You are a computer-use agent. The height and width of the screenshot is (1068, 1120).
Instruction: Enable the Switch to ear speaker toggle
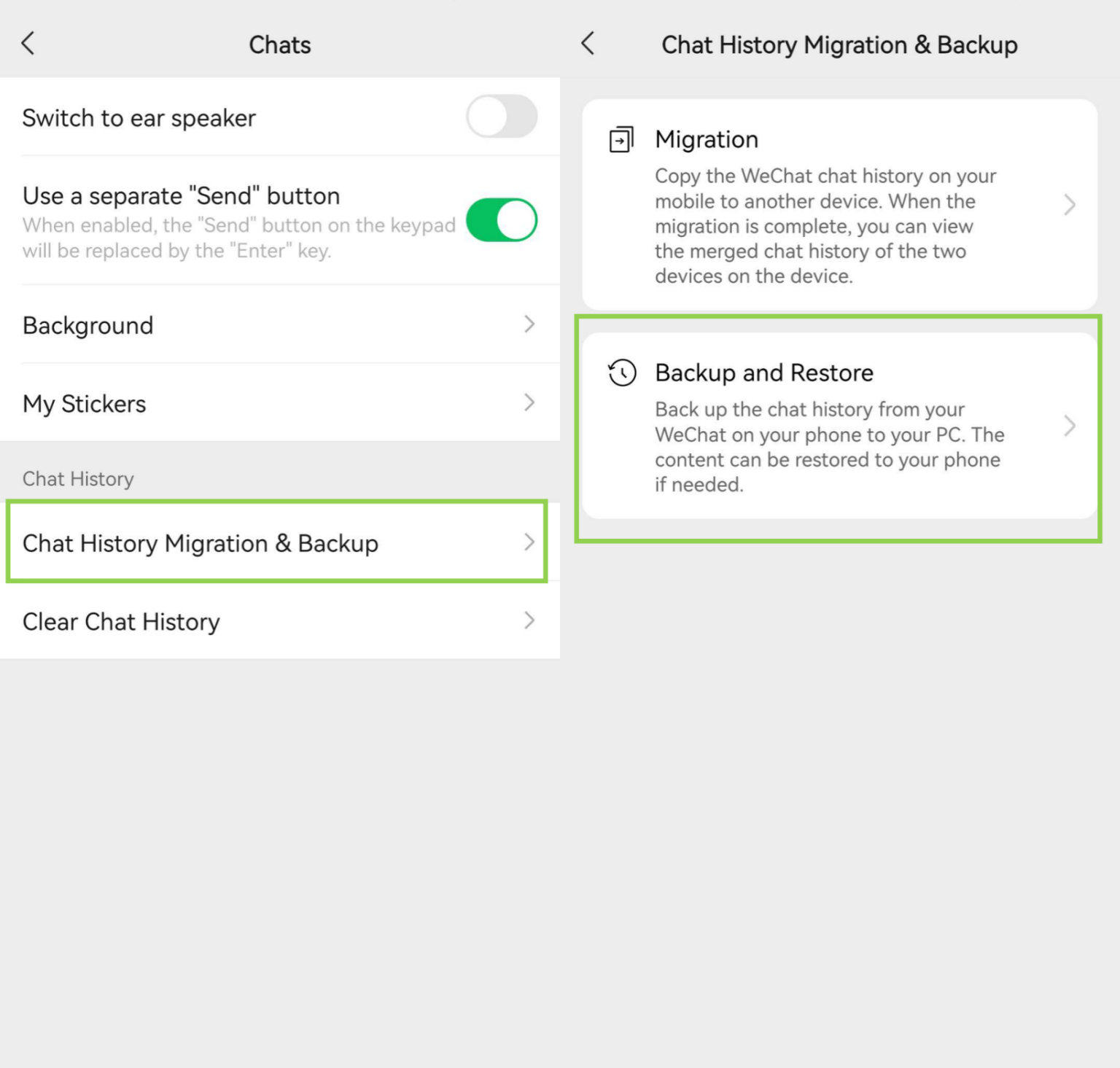(502, 117)
